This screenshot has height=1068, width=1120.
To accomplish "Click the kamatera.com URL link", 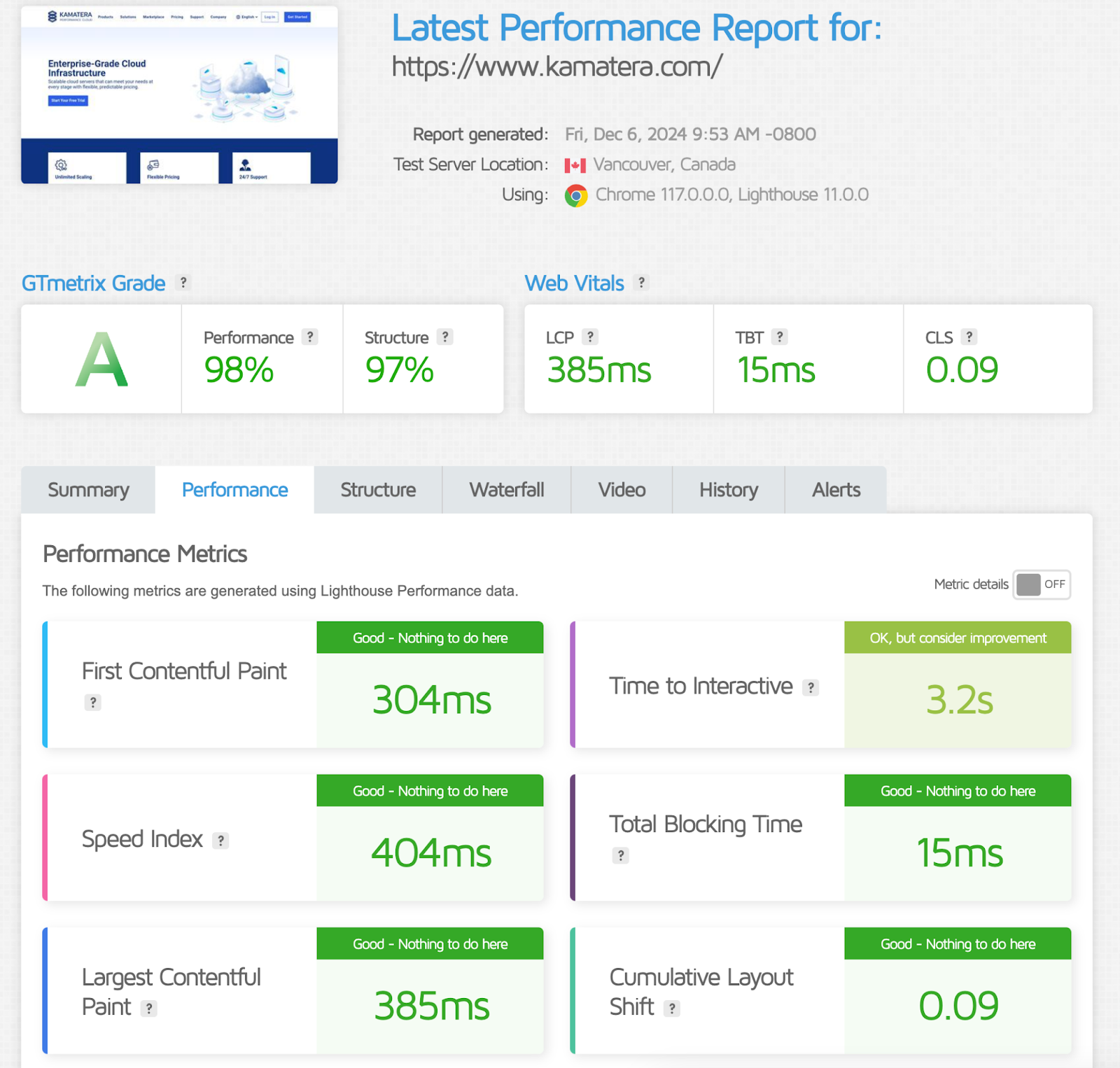I will pyautogui.click(x=557, y=66).
